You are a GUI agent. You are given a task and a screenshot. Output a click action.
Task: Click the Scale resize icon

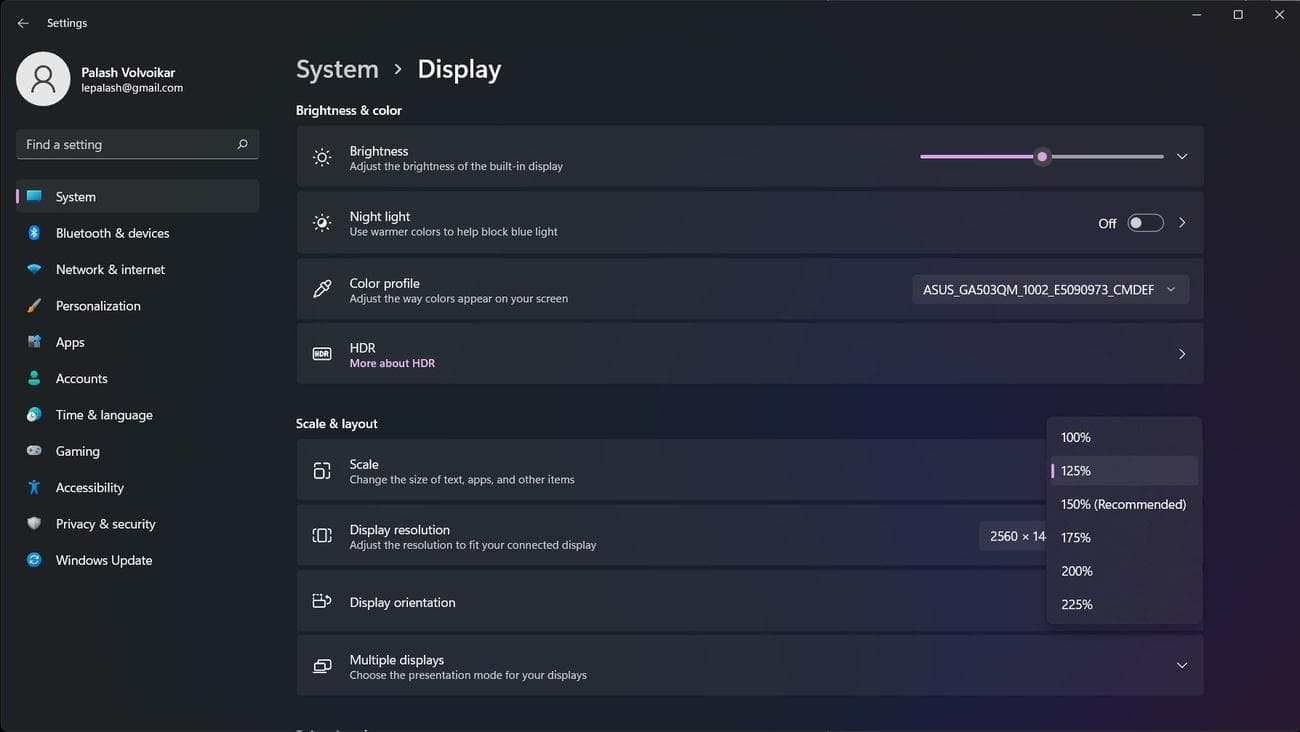[321, 470]
